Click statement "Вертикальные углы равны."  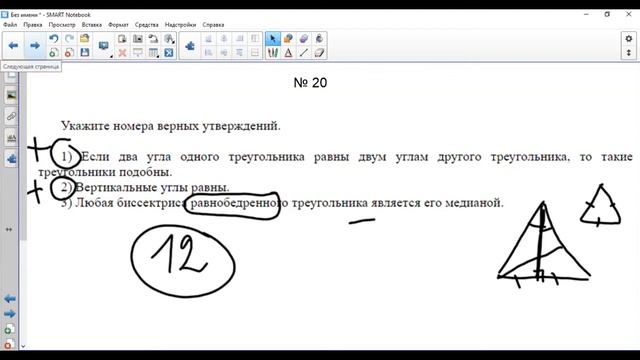(152, 187)
